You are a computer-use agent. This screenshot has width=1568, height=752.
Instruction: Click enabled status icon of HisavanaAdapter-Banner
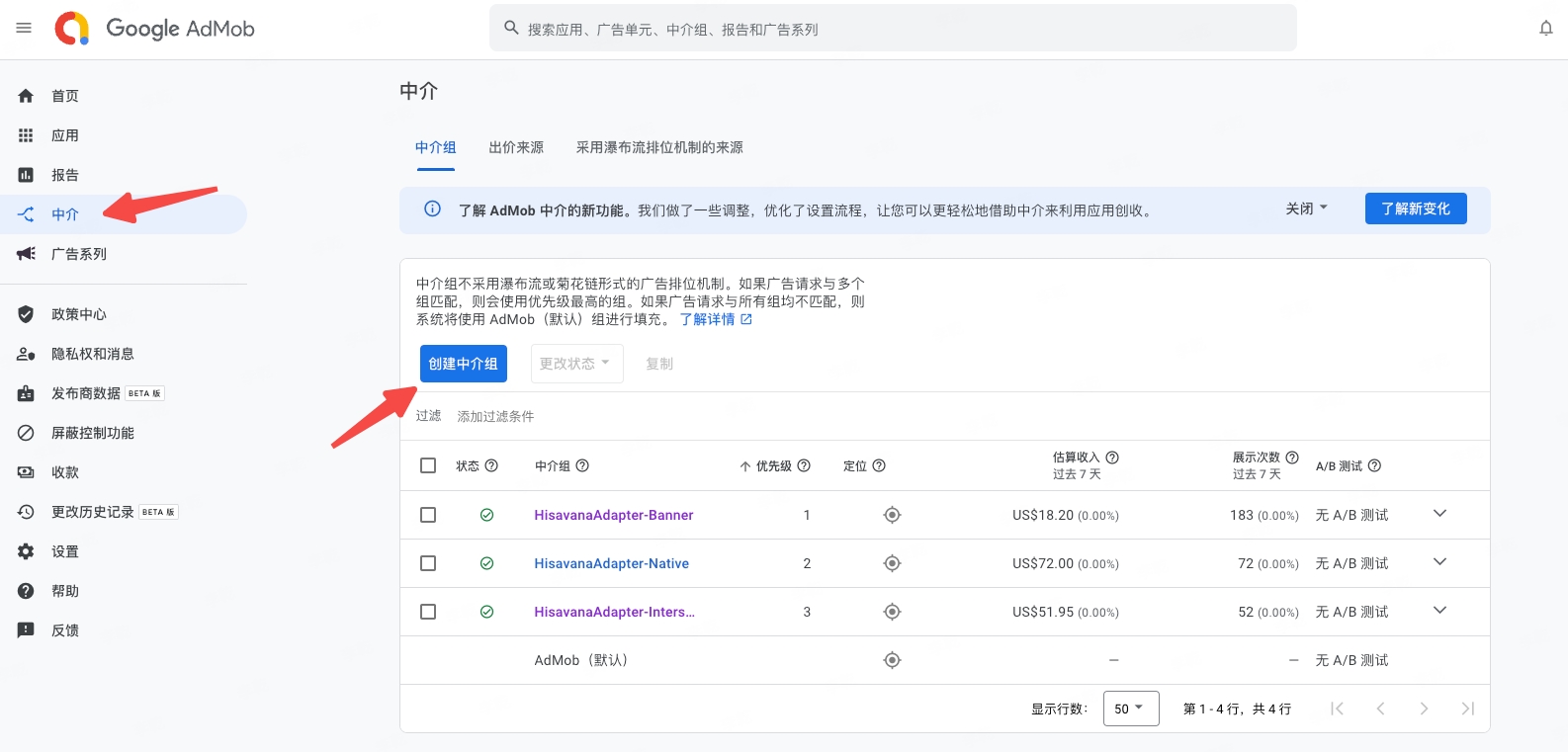(x=486, y=515)
